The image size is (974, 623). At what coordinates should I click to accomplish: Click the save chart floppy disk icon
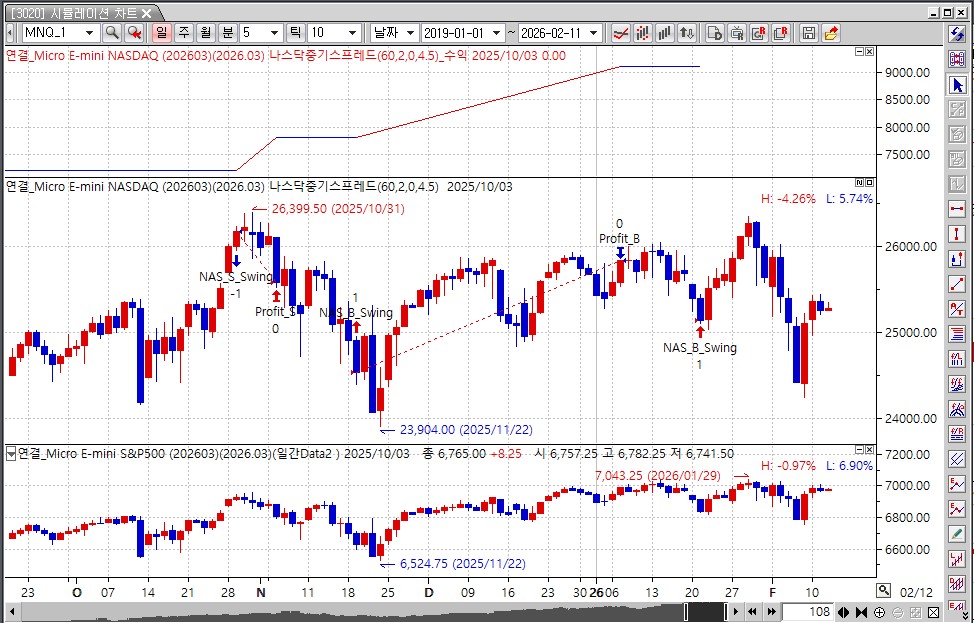click(x=809, y=33)
